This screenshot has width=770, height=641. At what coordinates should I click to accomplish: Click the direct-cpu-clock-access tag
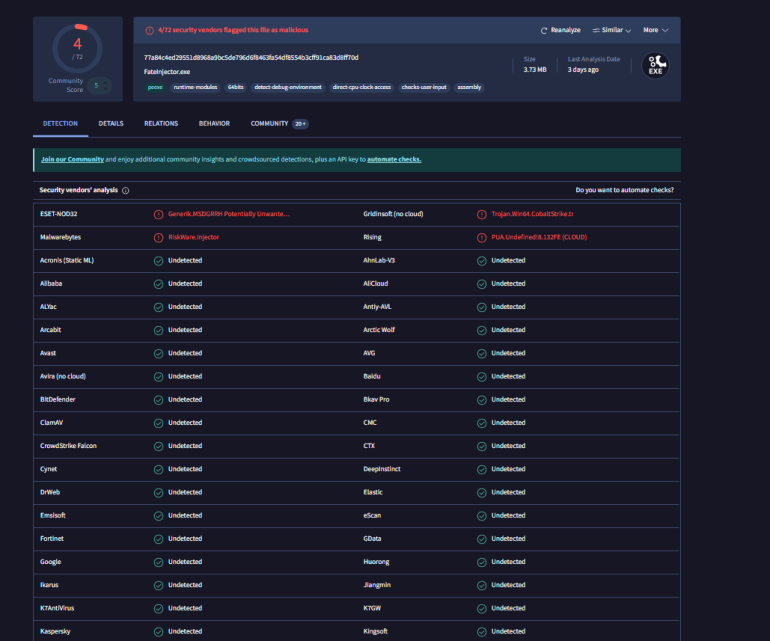[362, 87]
